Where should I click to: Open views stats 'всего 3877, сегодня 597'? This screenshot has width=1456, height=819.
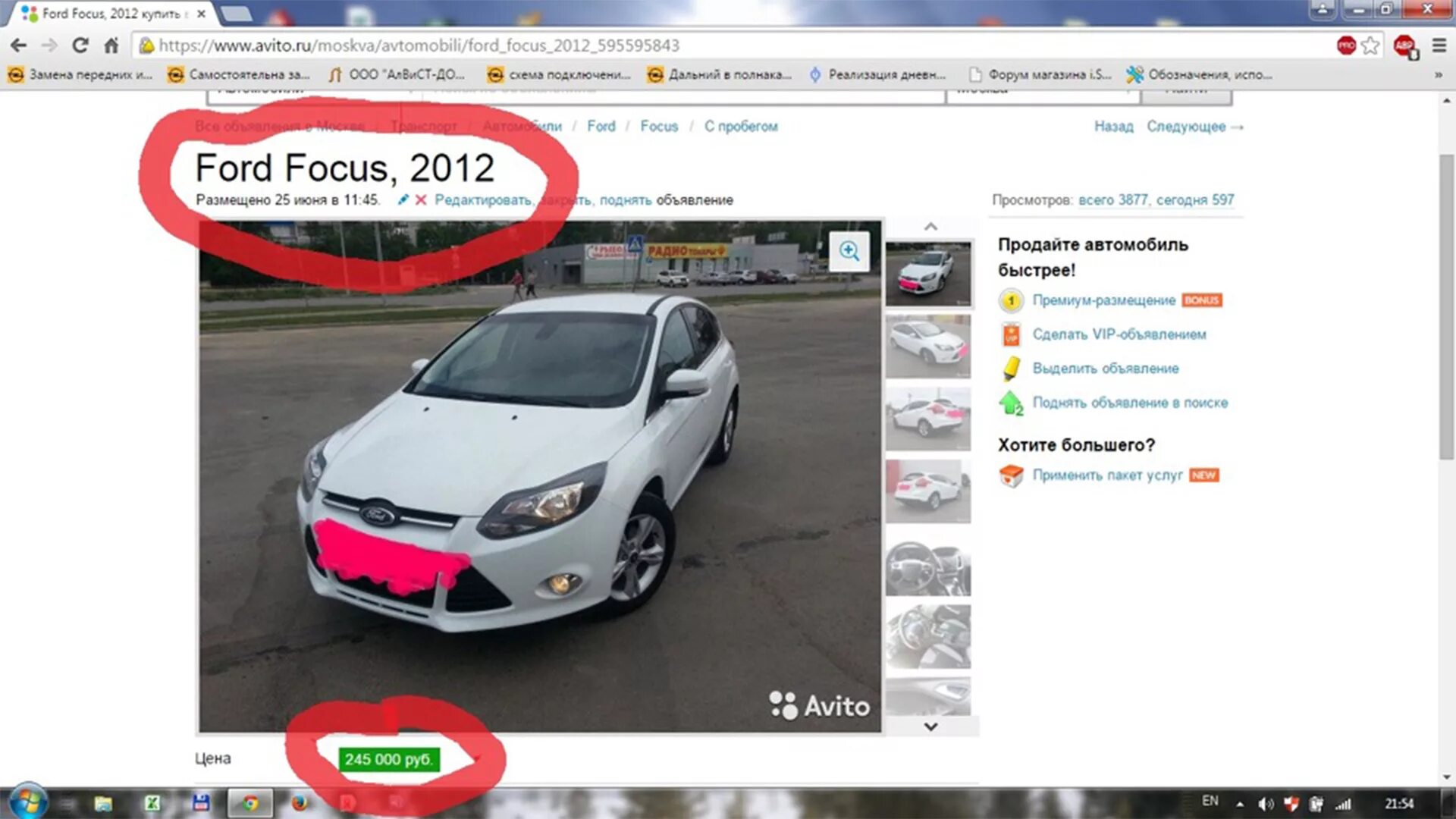coord(1156,200)
